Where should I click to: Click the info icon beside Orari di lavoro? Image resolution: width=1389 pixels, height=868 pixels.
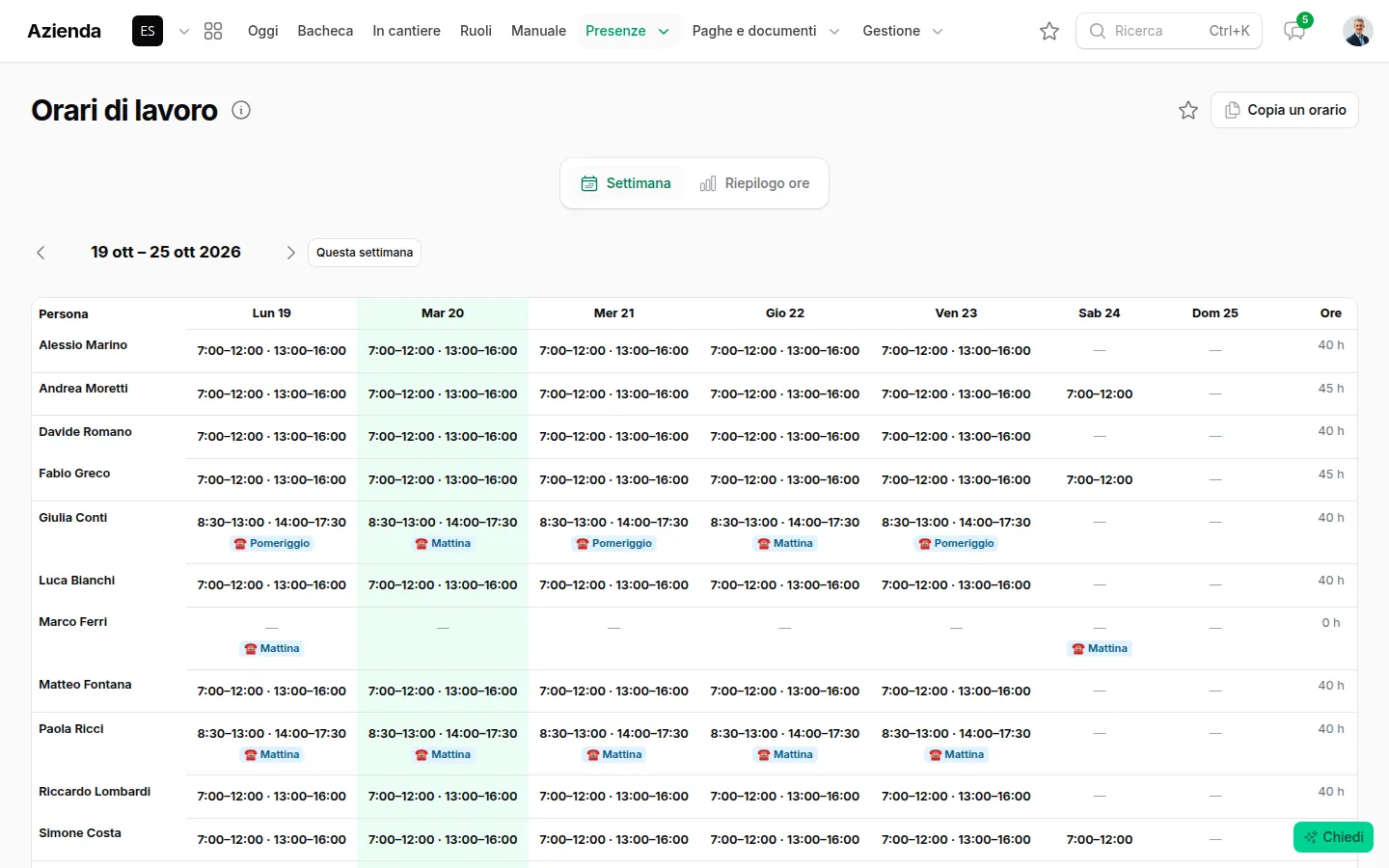click(241, 110)
